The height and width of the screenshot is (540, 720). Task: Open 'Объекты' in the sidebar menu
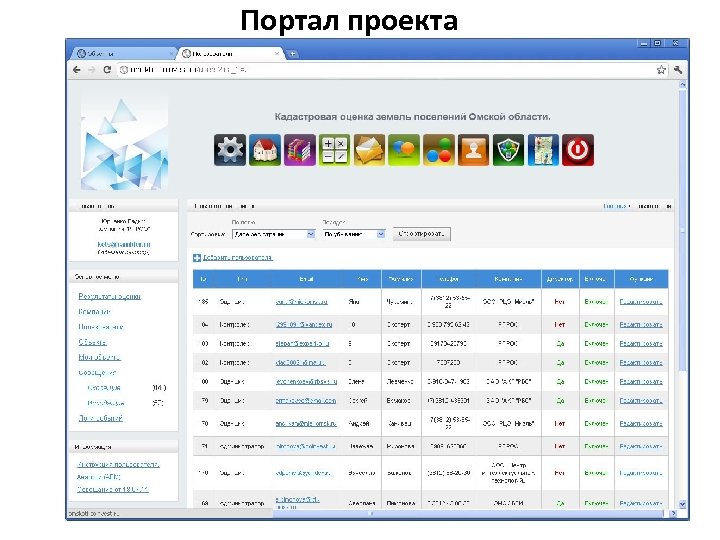pos(92,342)
